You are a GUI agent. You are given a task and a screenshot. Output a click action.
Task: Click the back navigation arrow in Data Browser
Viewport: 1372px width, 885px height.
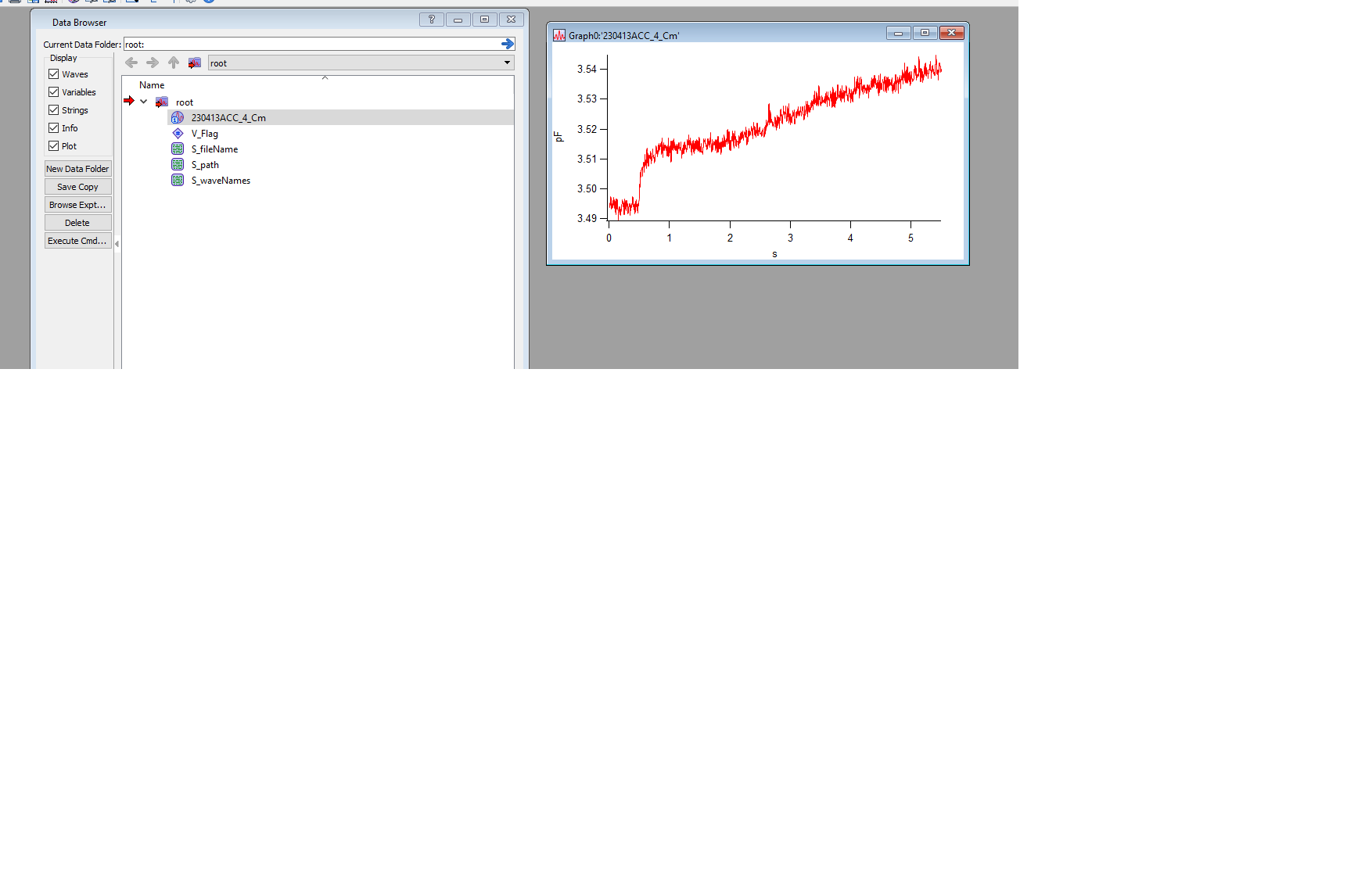[x=131, y=63]
